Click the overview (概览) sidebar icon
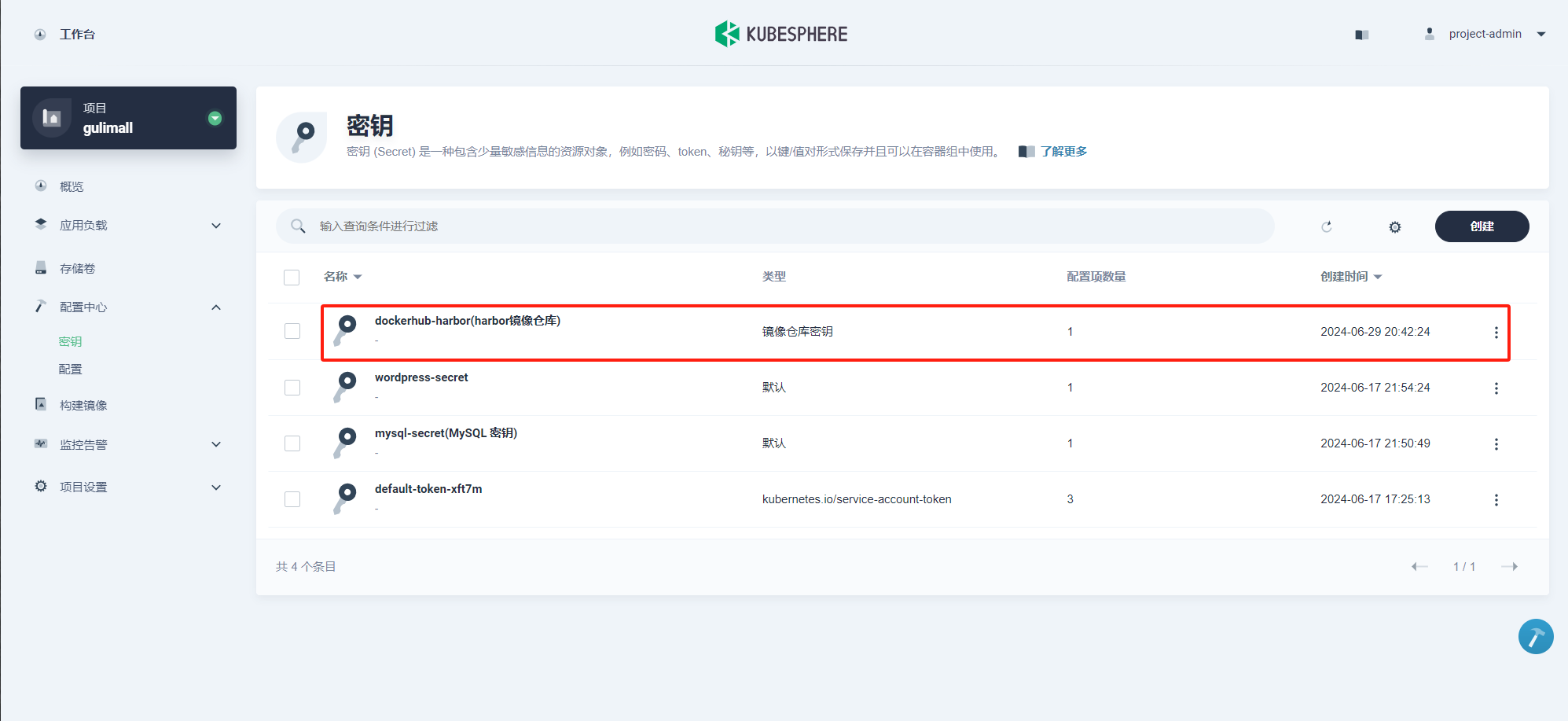1568x721 pixels. pyautogui.click(x=41, y=186)
